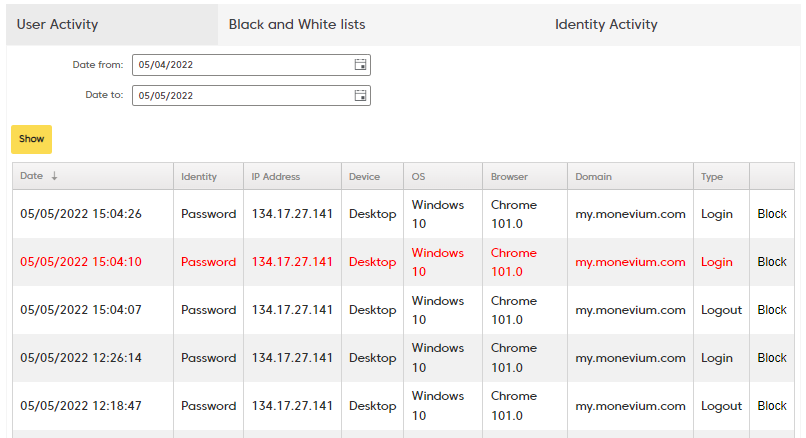Click Desktop device in 12:26:14 row
This screenshot has width=806, height=438.
coord(372,358)
